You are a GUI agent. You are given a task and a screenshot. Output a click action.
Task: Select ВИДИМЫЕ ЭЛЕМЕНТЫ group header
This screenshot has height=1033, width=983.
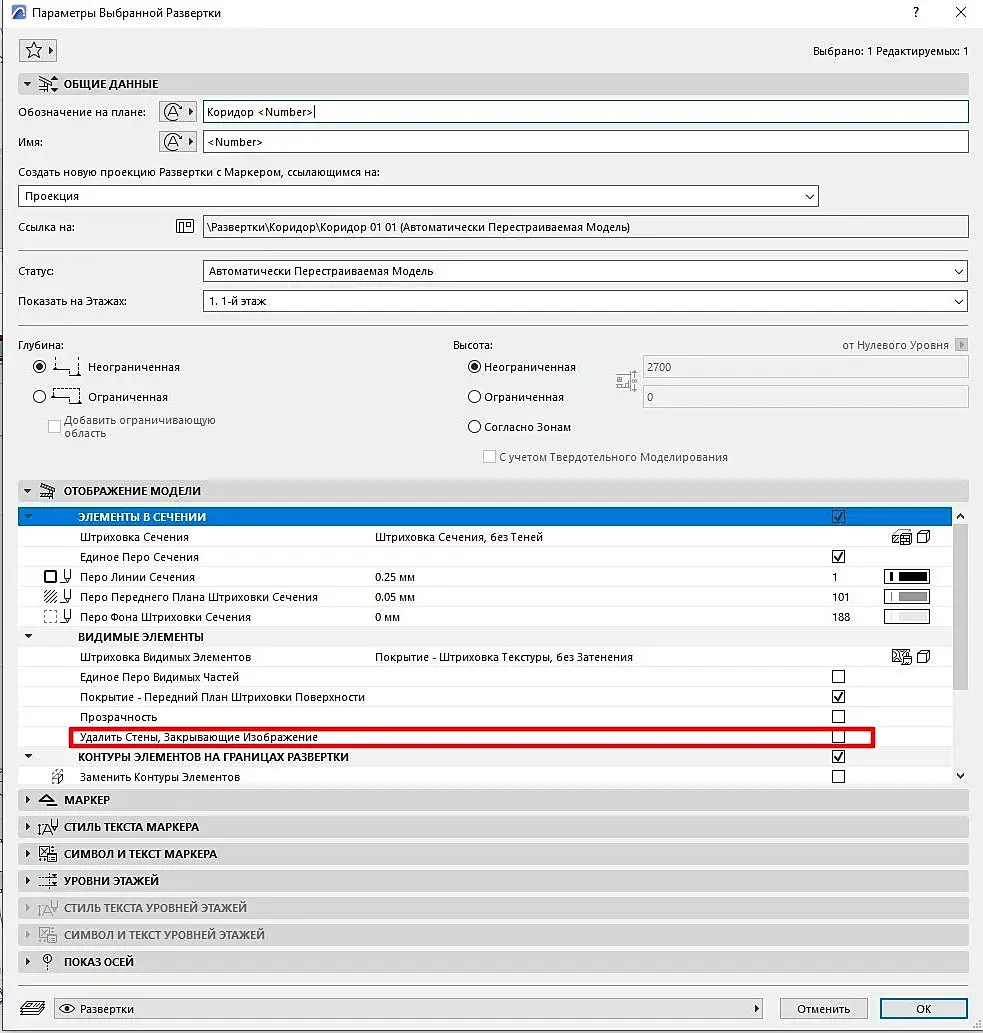point(140,637)
